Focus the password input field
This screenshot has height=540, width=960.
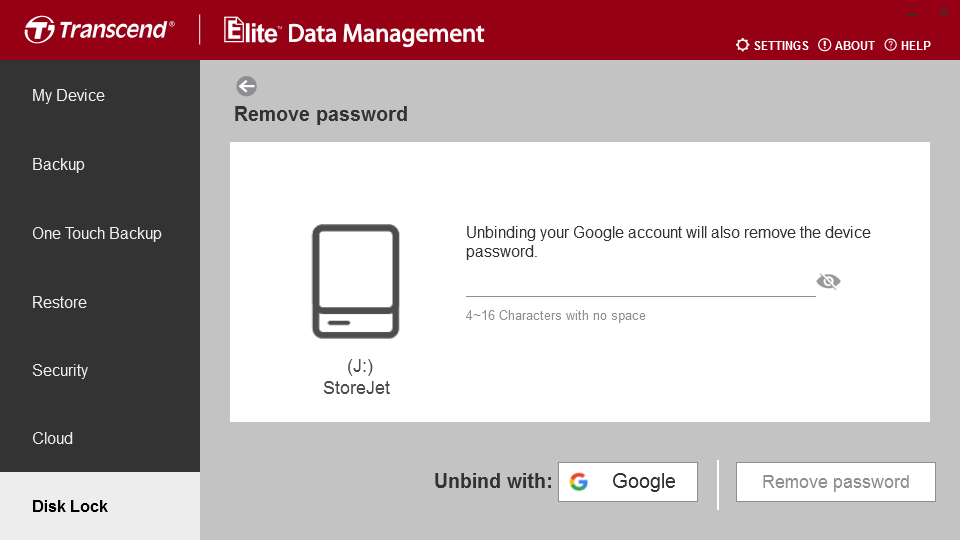(640, 283)
